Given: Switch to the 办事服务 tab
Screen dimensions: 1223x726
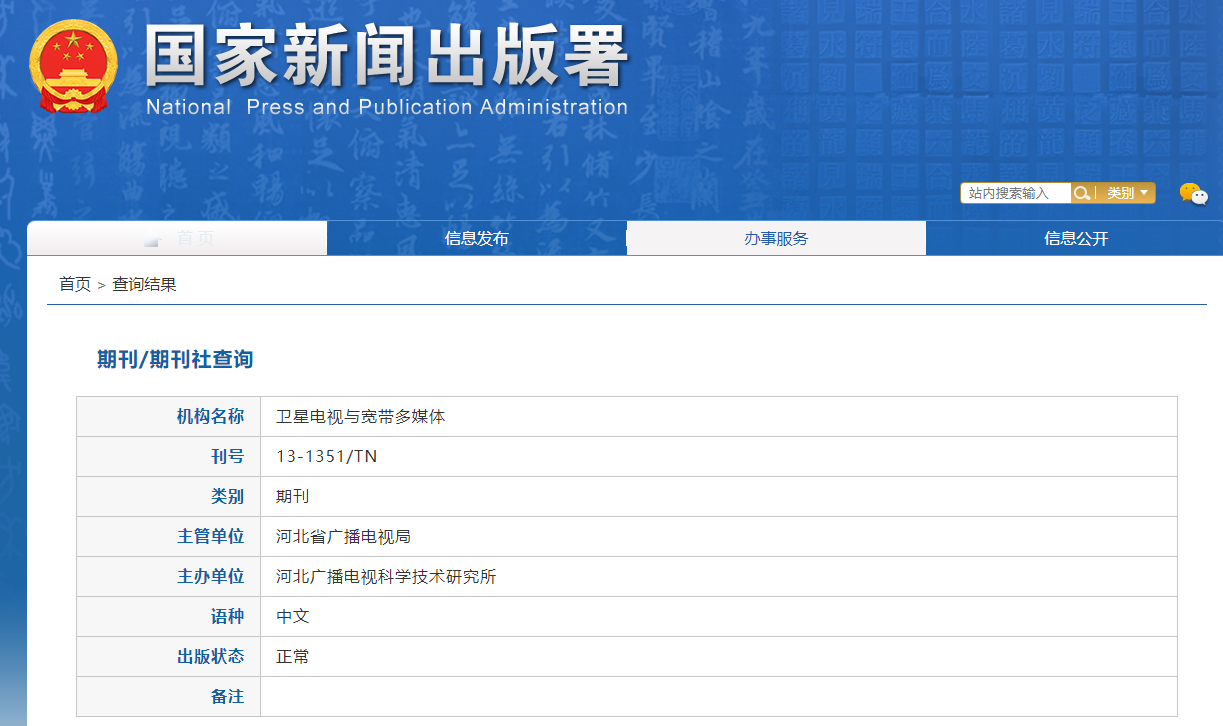Looking at the screenshot, I should pyautogui.click(x=775, y=238).
